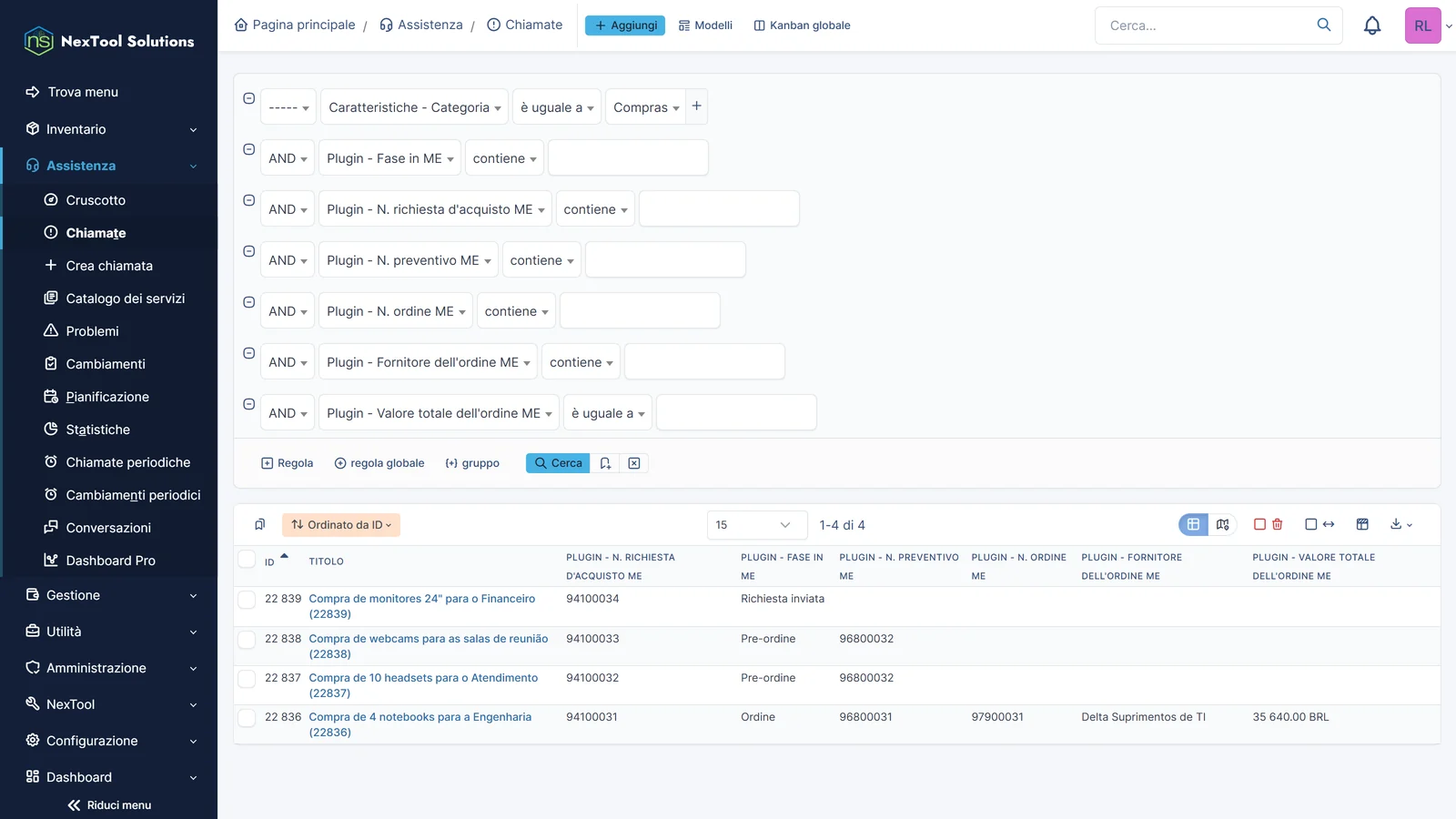The width and height of the screenshot is (1456, 819).
Task: Click the search magnifier icon in top bar
Action: coord(1324,25)
